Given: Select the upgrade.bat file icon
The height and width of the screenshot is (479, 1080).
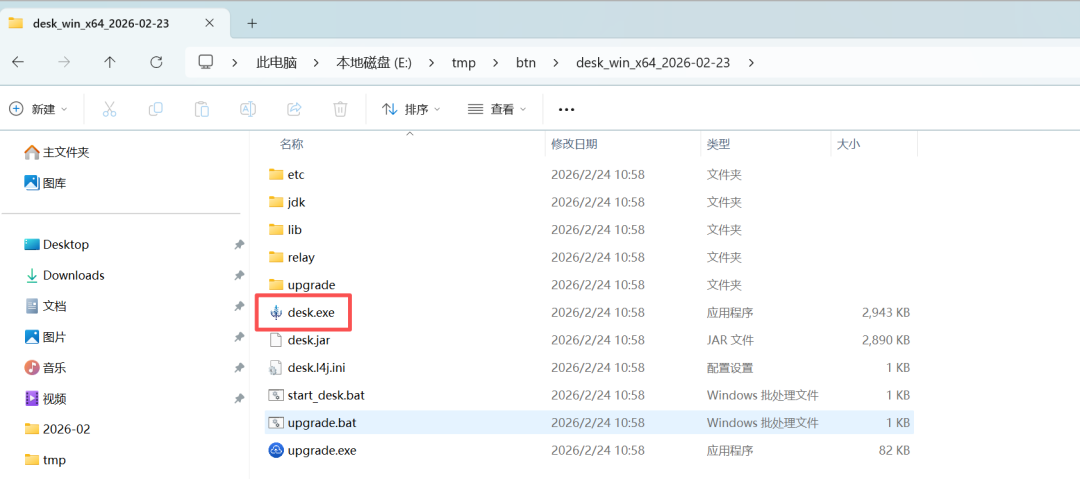Looking at the screenshot, I should (x=276, y=422).
